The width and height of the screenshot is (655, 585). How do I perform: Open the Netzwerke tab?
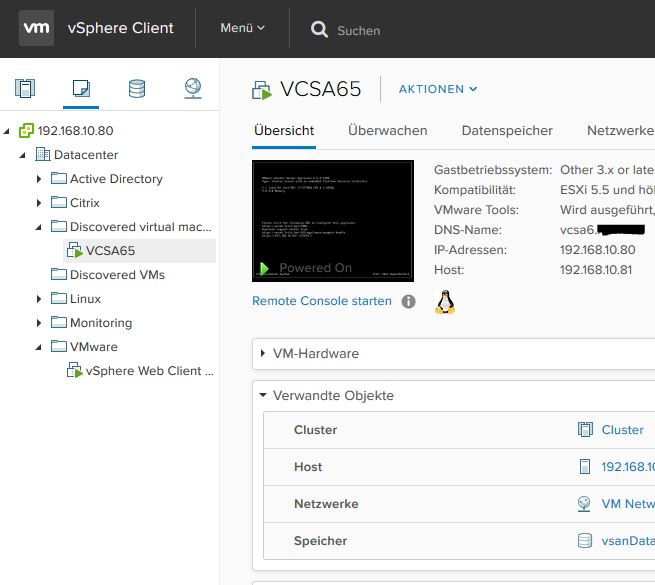point(621,131)
